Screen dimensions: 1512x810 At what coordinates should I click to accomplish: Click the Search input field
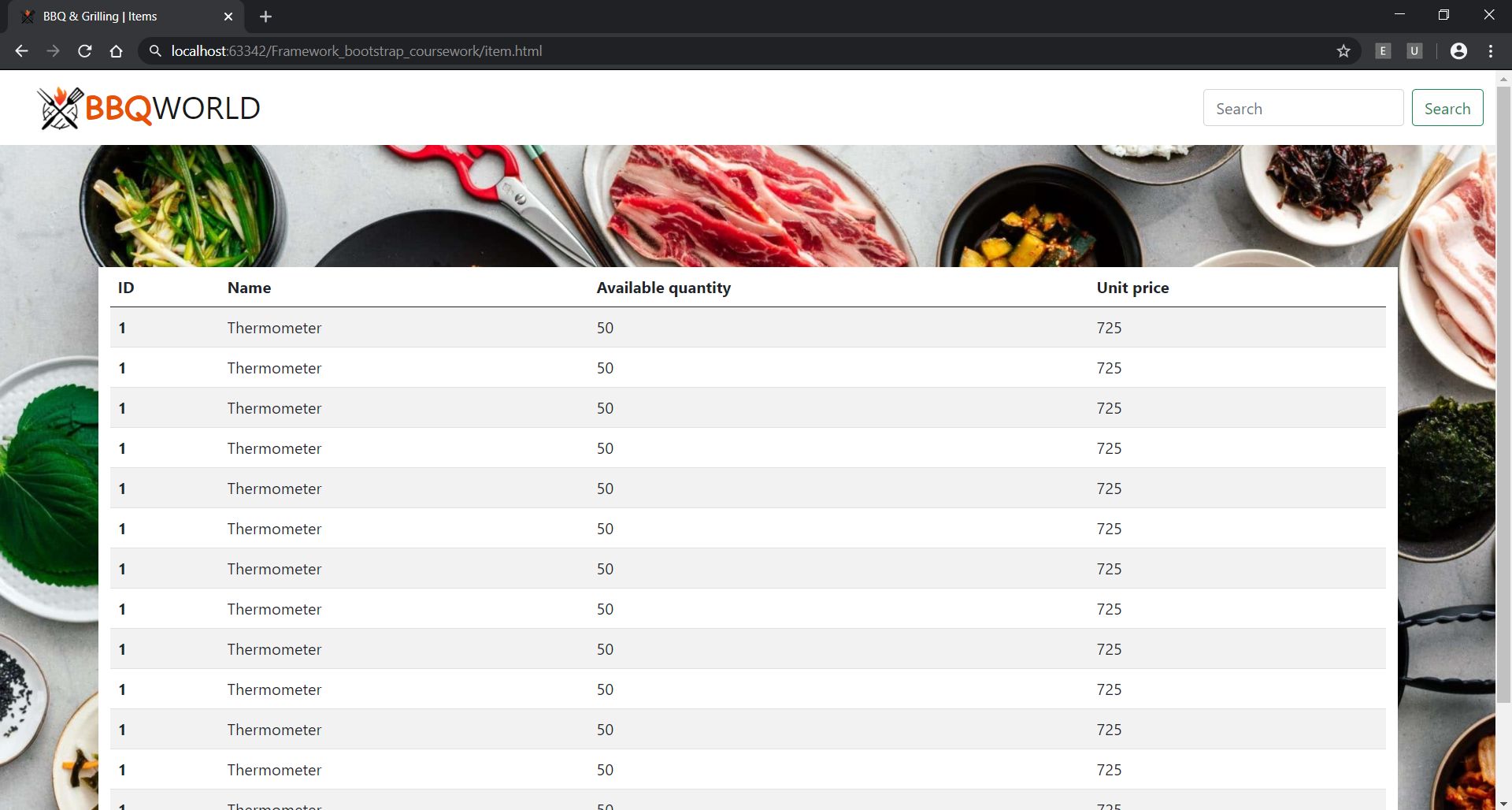click(x=1303, y=108)
